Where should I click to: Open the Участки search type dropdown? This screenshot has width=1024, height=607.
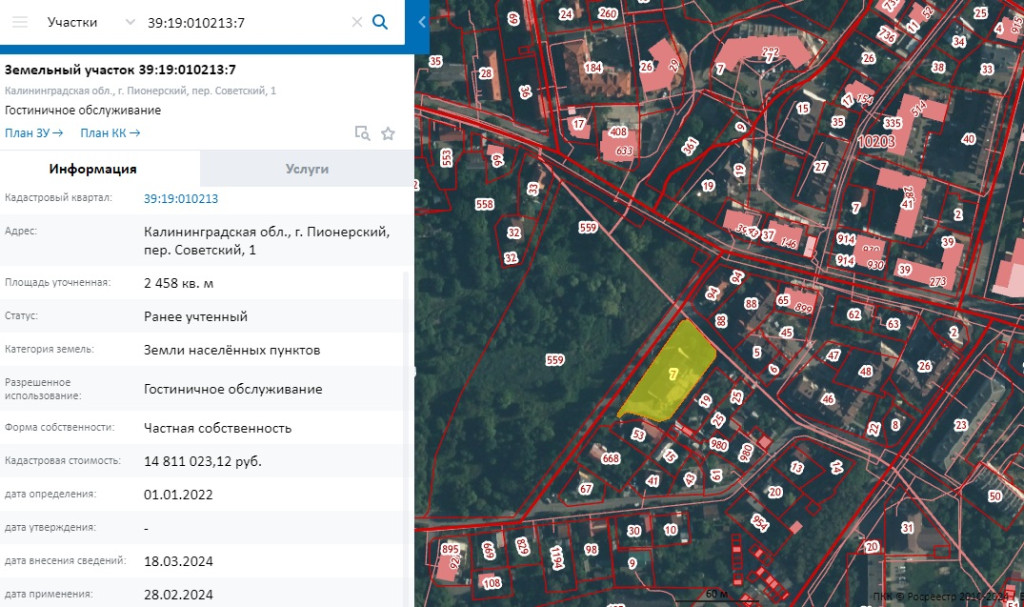(130, 22)
